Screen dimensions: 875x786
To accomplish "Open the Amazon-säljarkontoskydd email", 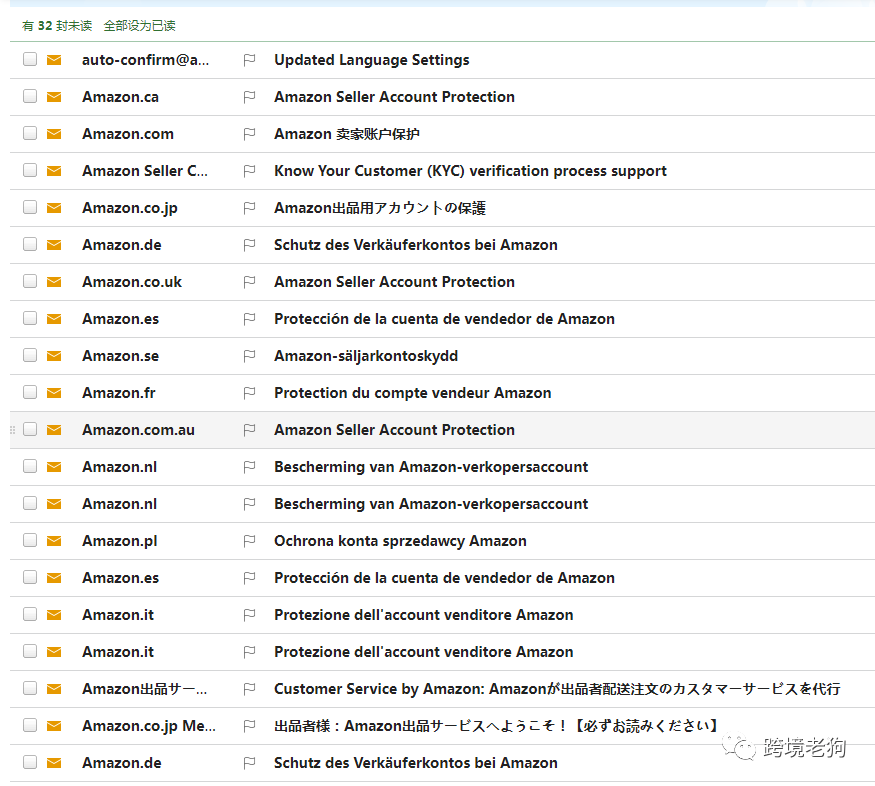I will click(366, 356).
